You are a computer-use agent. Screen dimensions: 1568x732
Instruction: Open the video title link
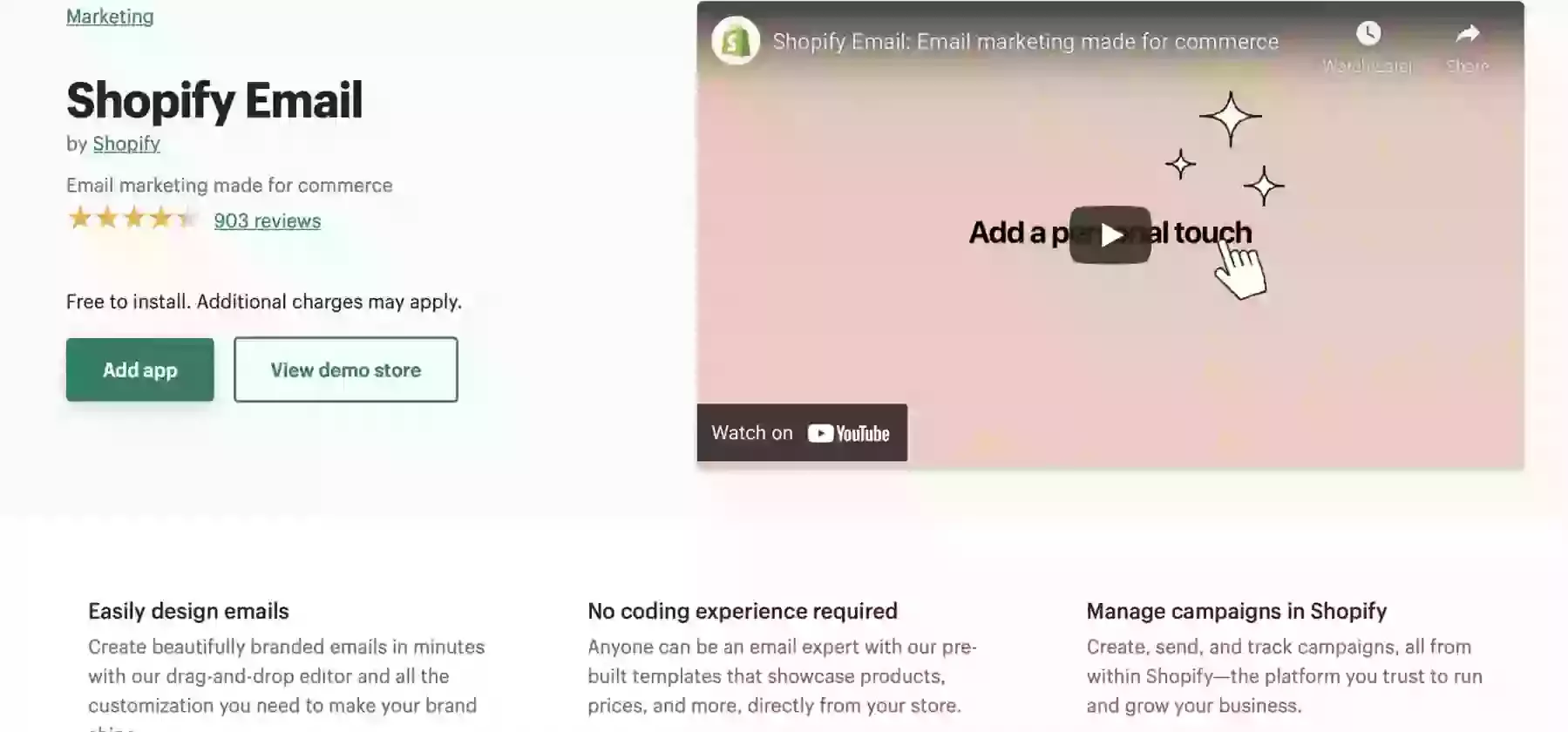[1026, 41]
